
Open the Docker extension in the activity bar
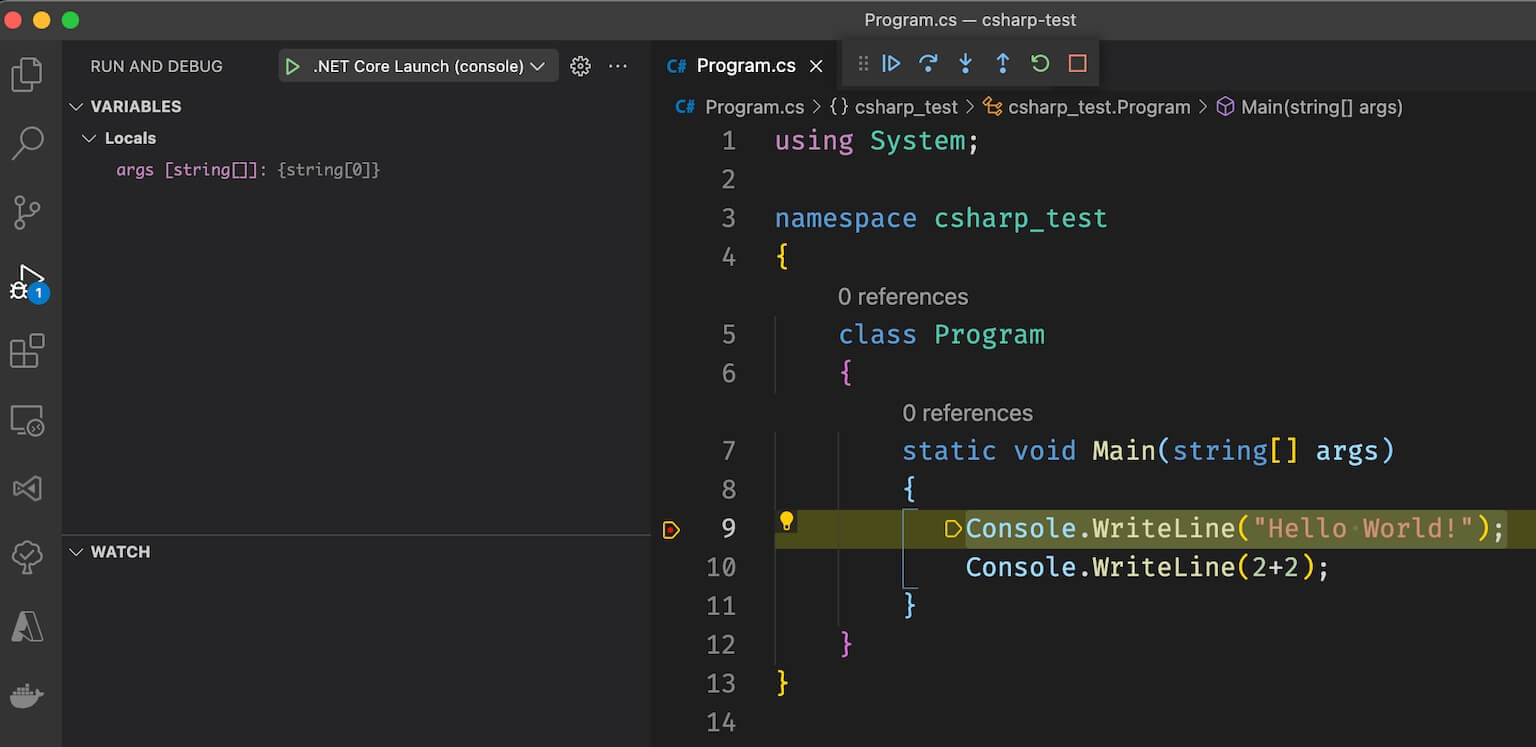(x=29, y=696)
